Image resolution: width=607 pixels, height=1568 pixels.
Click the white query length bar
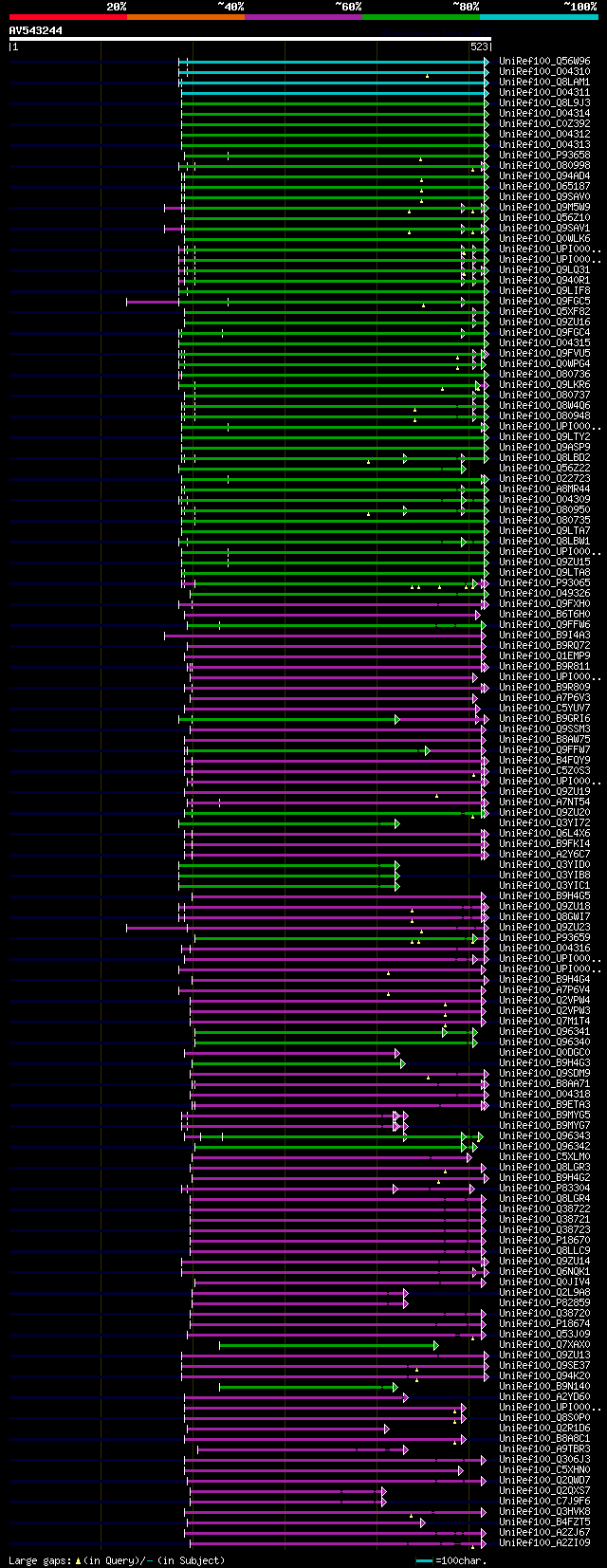coord(250,39)
